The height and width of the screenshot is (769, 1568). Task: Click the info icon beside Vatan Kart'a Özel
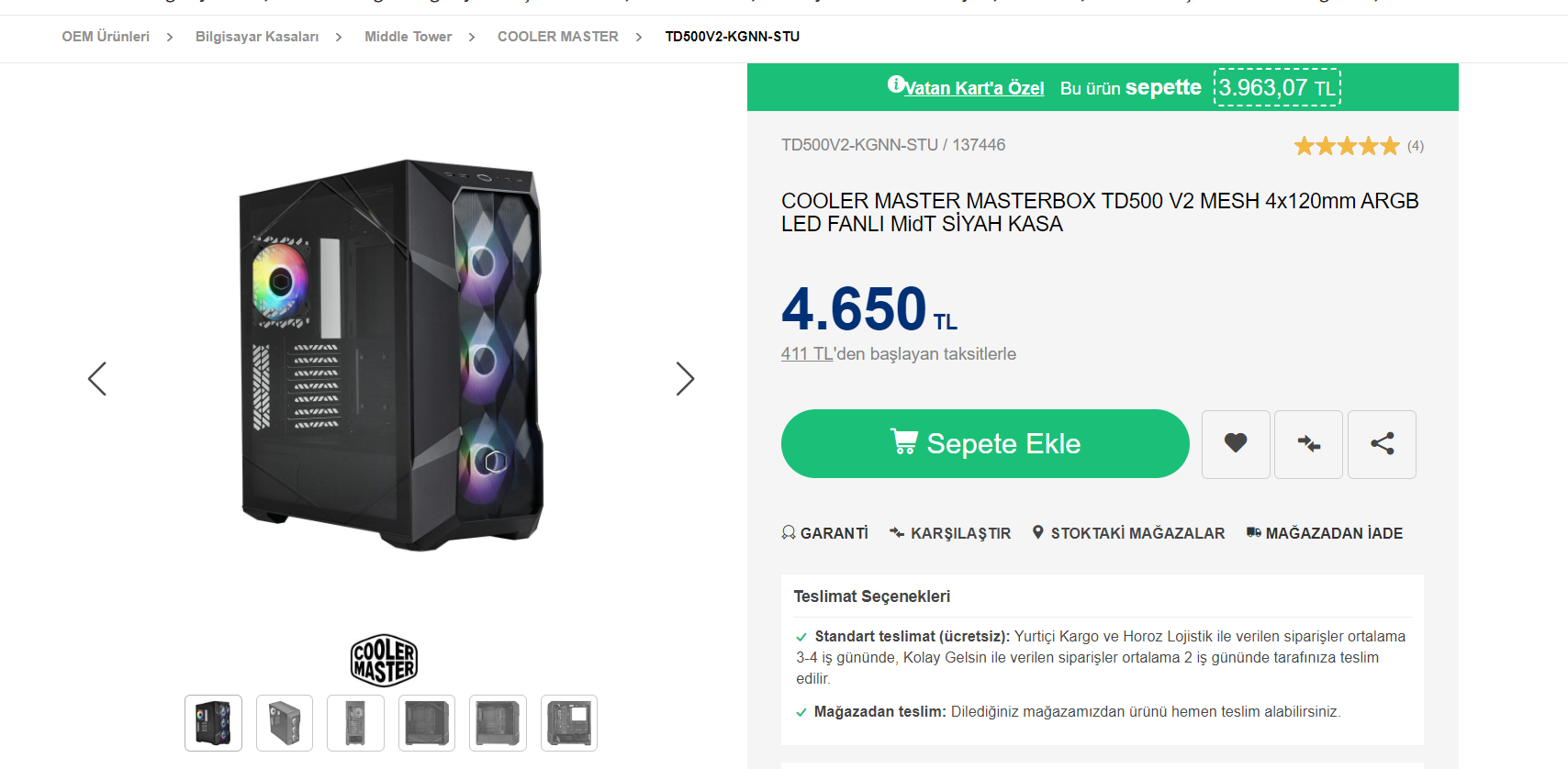(x=895, y=84)
